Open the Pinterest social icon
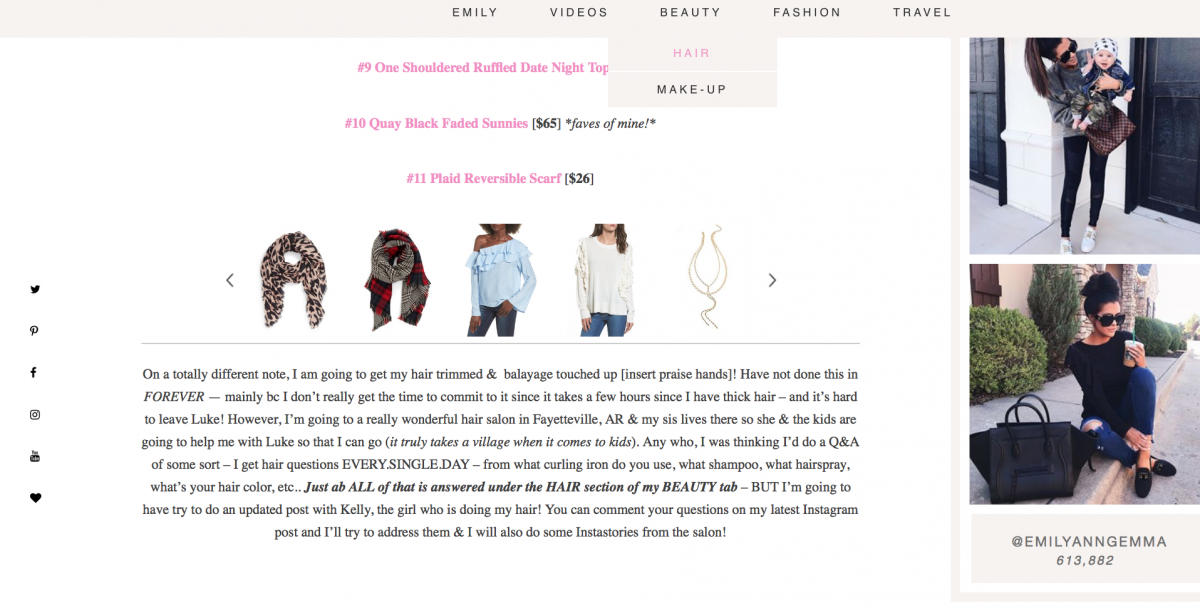This screenshot has width=1200, height=608. coord(35,331)
